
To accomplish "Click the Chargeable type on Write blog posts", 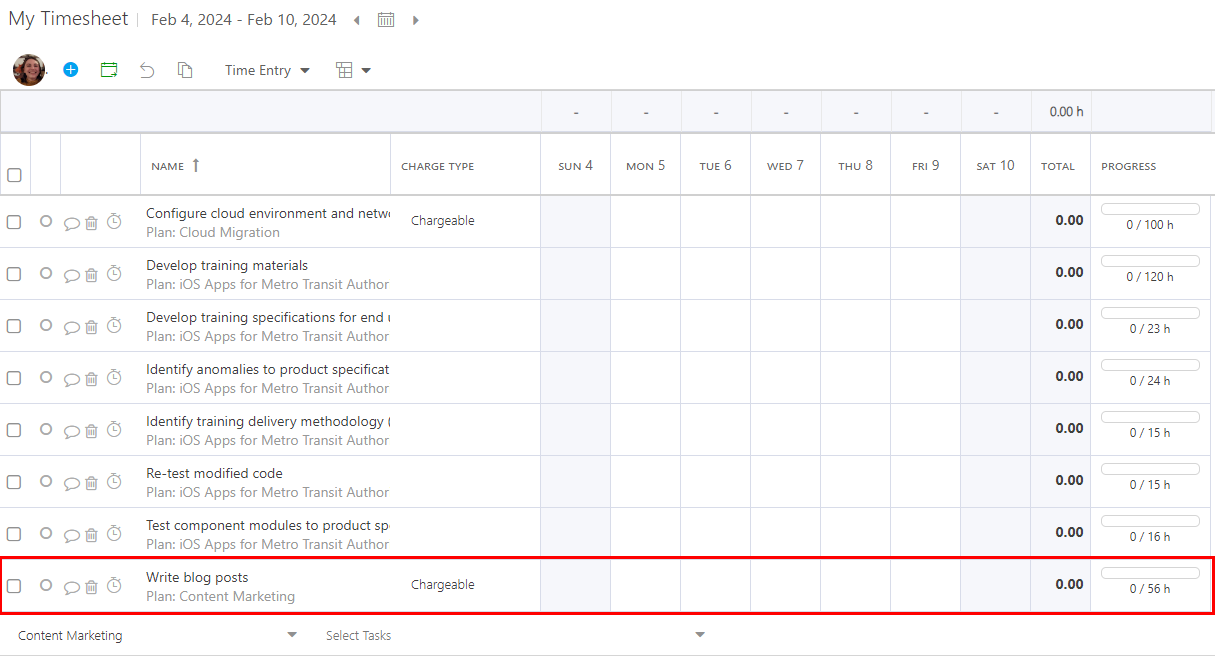I will (x=443, y=585).
